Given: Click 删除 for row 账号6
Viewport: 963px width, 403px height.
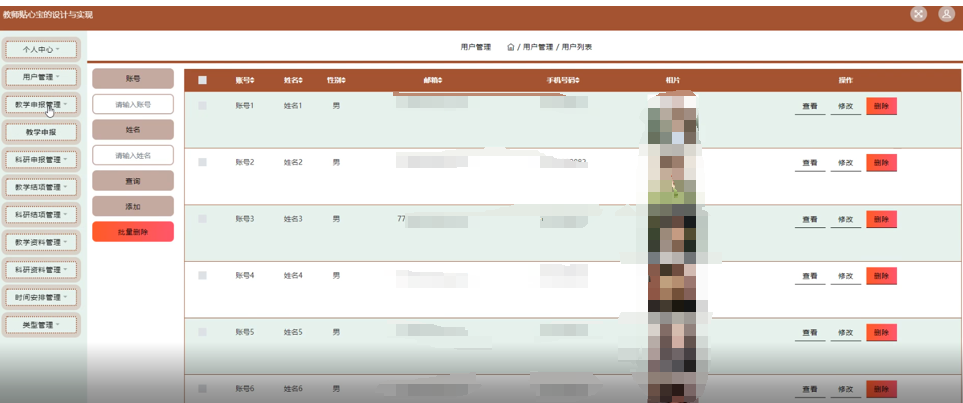Looking at the screenshot, I should coord(881,389).
